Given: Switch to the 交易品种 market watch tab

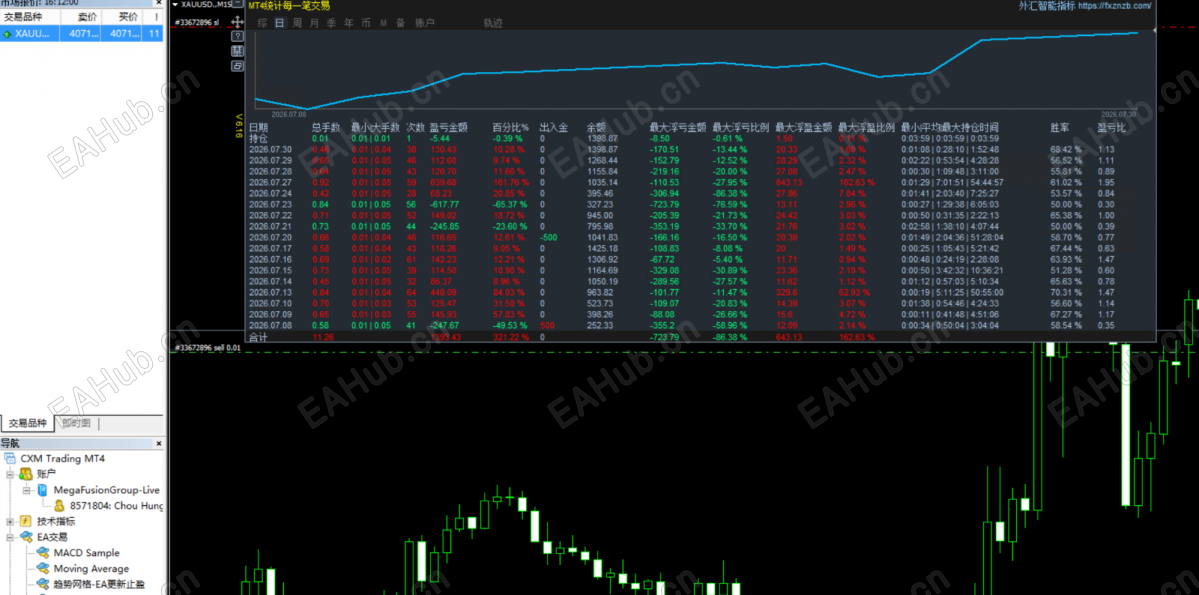Looking at the screenshot, I should pos(28,423).
